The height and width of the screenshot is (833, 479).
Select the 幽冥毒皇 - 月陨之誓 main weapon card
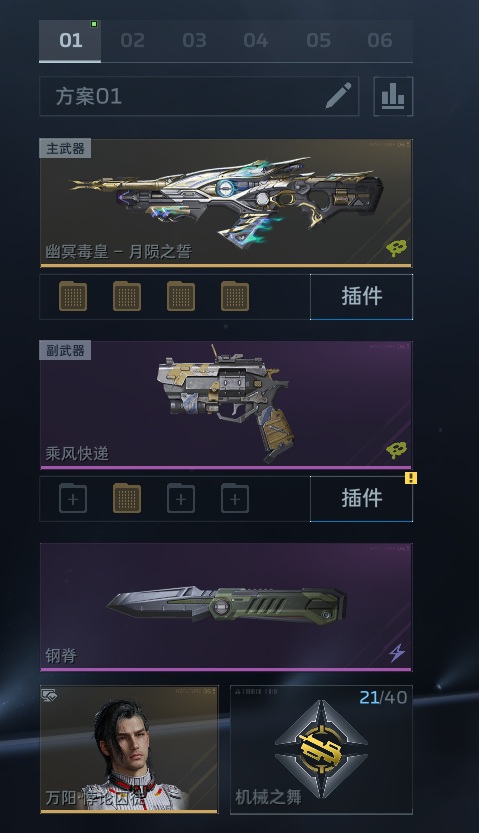coord(226,203)
